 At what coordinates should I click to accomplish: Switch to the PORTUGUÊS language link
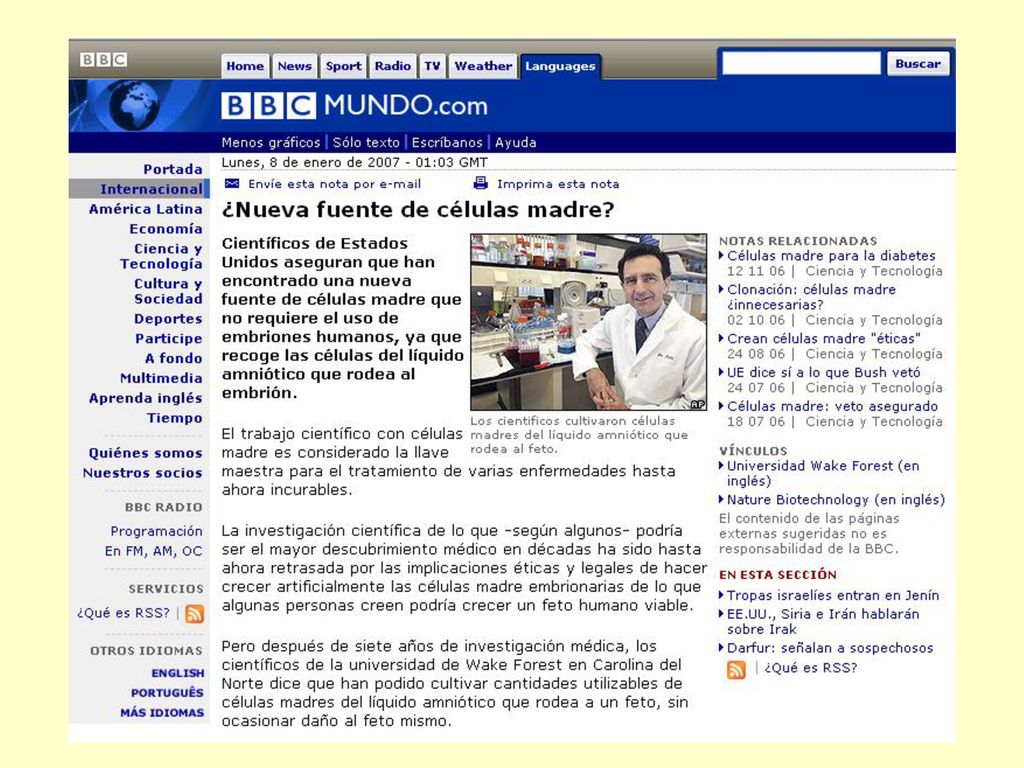(167, 692)
